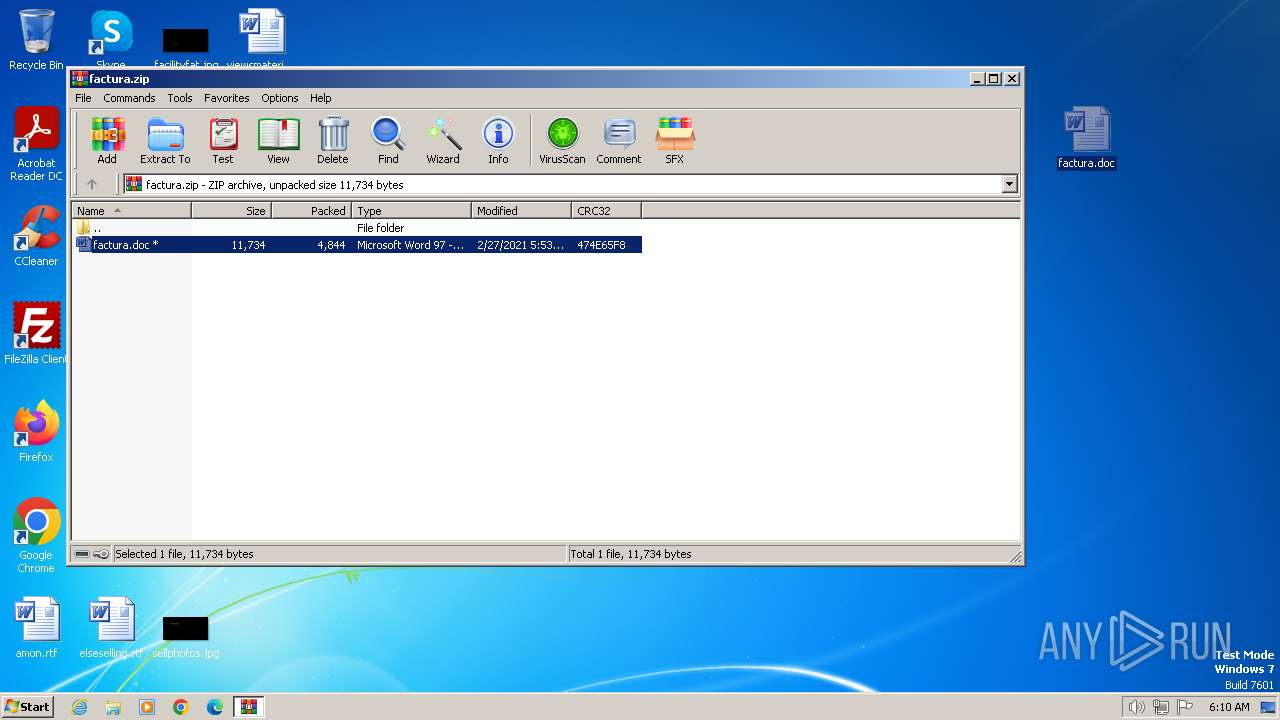Viewport: 1280px width, 720px height.
Task: Click the Delete trash can icon
Action: click(333, 140)
